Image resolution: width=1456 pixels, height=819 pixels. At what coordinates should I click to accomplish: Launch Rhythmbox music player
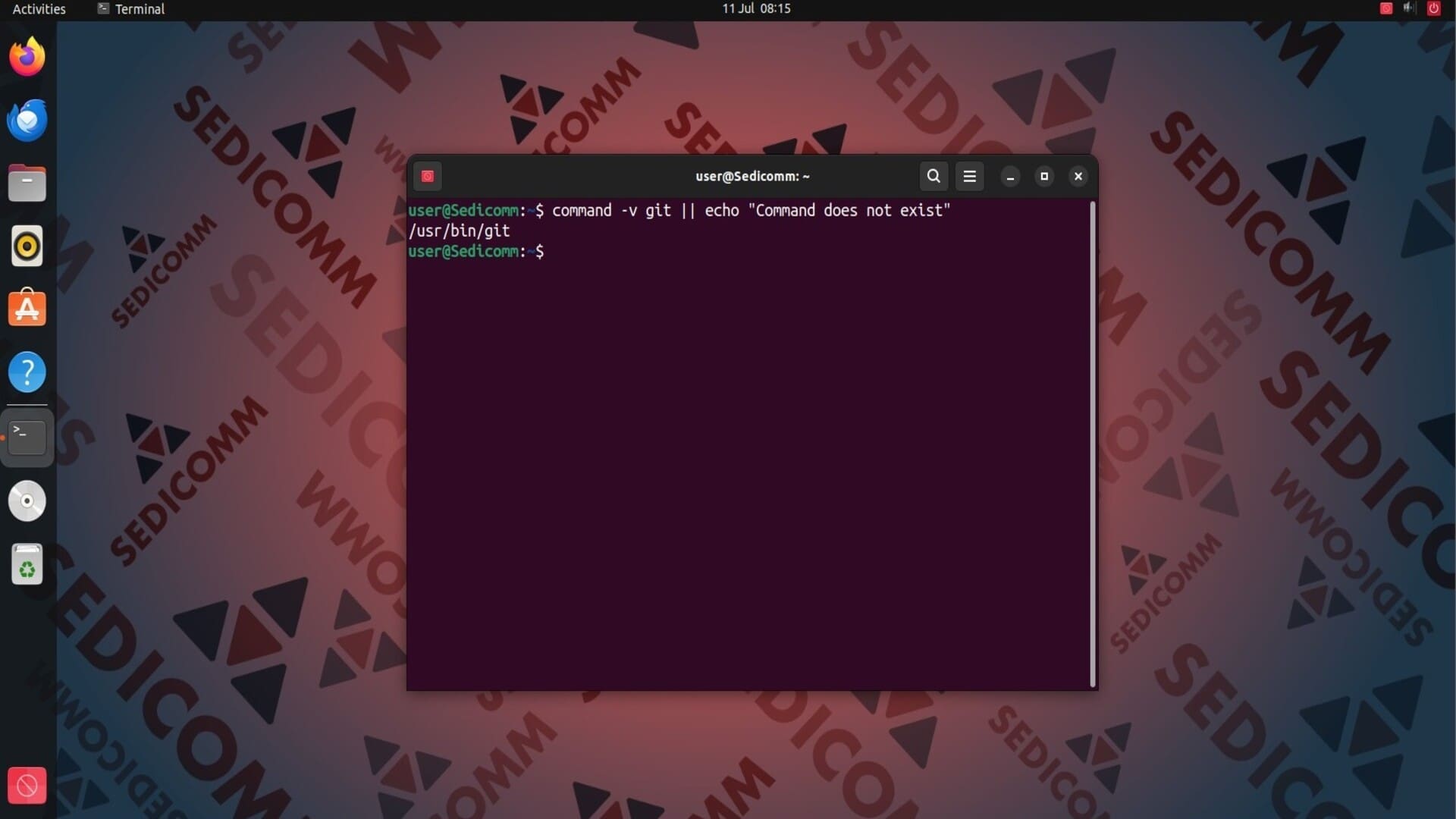[x=27, y=246]
